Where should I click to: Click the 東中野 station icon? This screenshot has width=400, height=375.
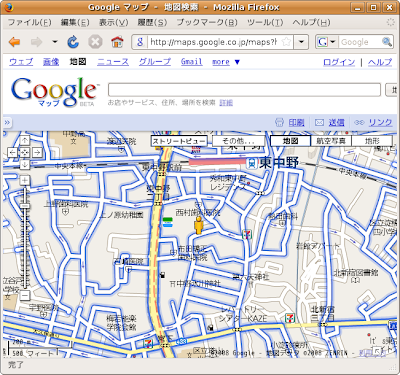pyautogui.click(x=253, y=163)
